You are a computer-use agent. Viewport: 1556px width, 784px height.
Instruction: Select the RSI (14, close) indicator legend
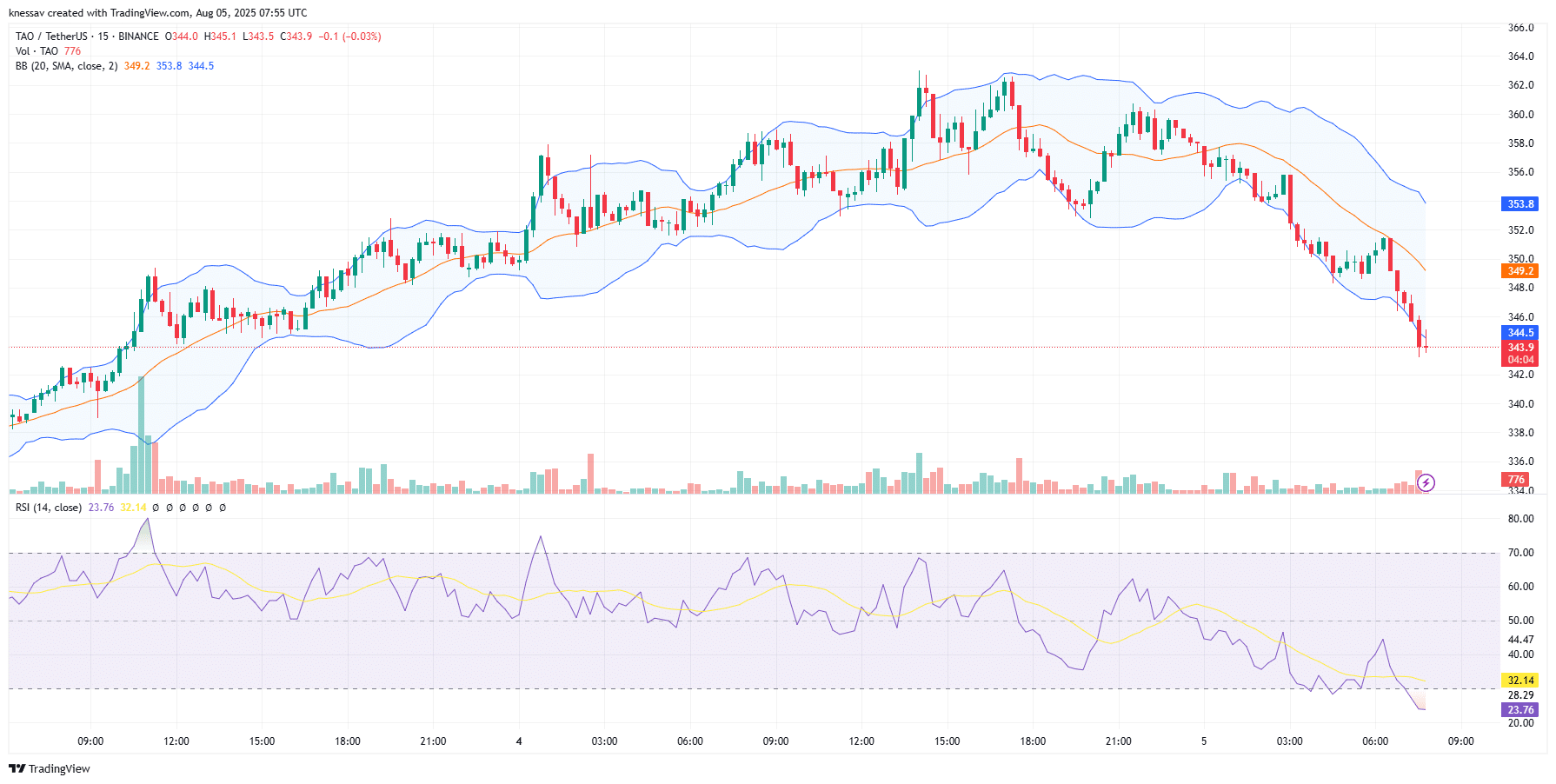click(49, 508)
